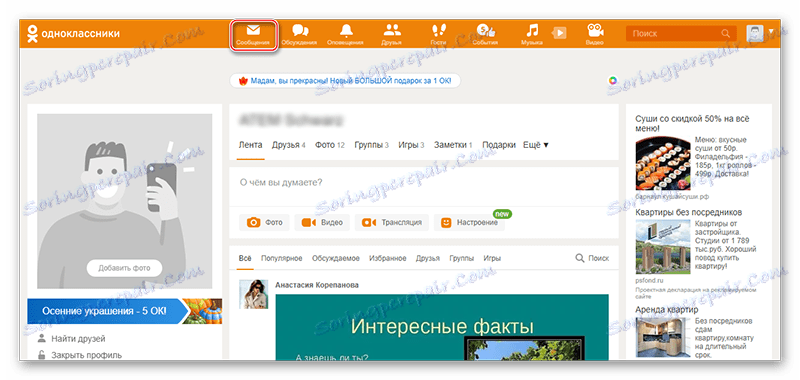The image size is (800, 380).
Task: Click the sushi ad image
Action: pyautogui.click(x=663, y=164)
